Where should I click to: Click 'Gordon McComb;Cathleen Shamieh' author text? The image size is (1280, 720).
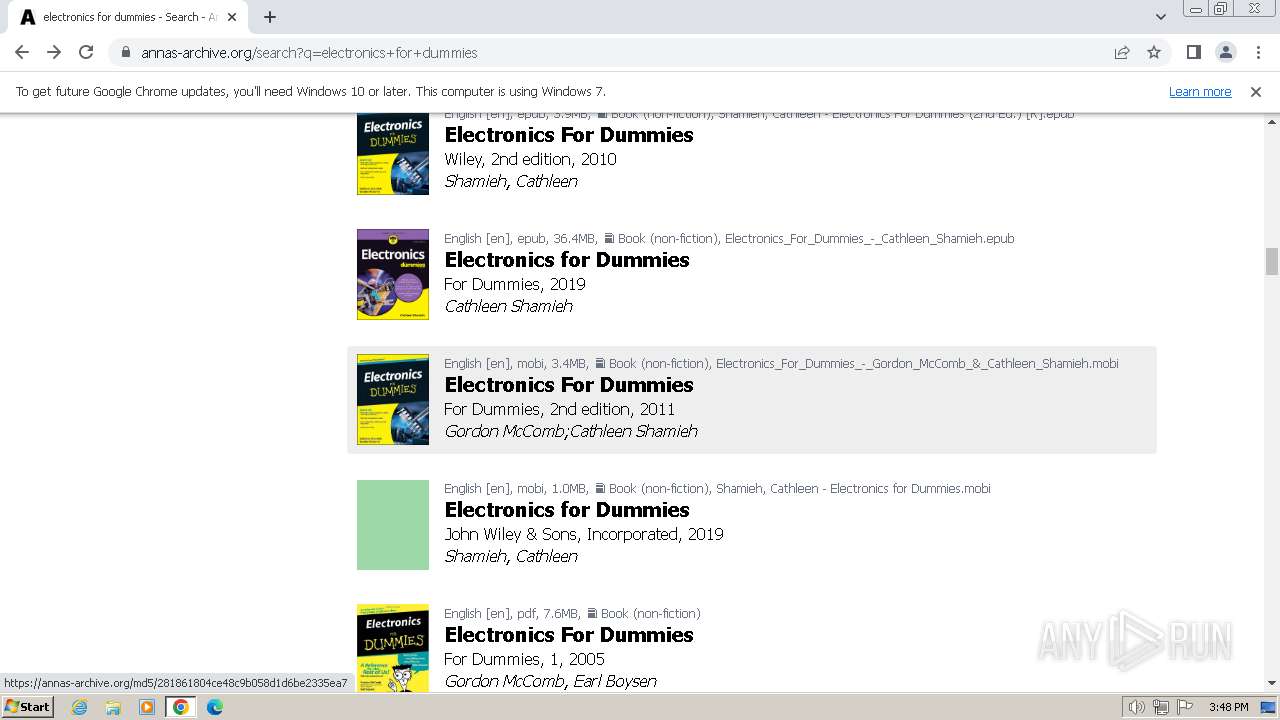click(571, 431)
